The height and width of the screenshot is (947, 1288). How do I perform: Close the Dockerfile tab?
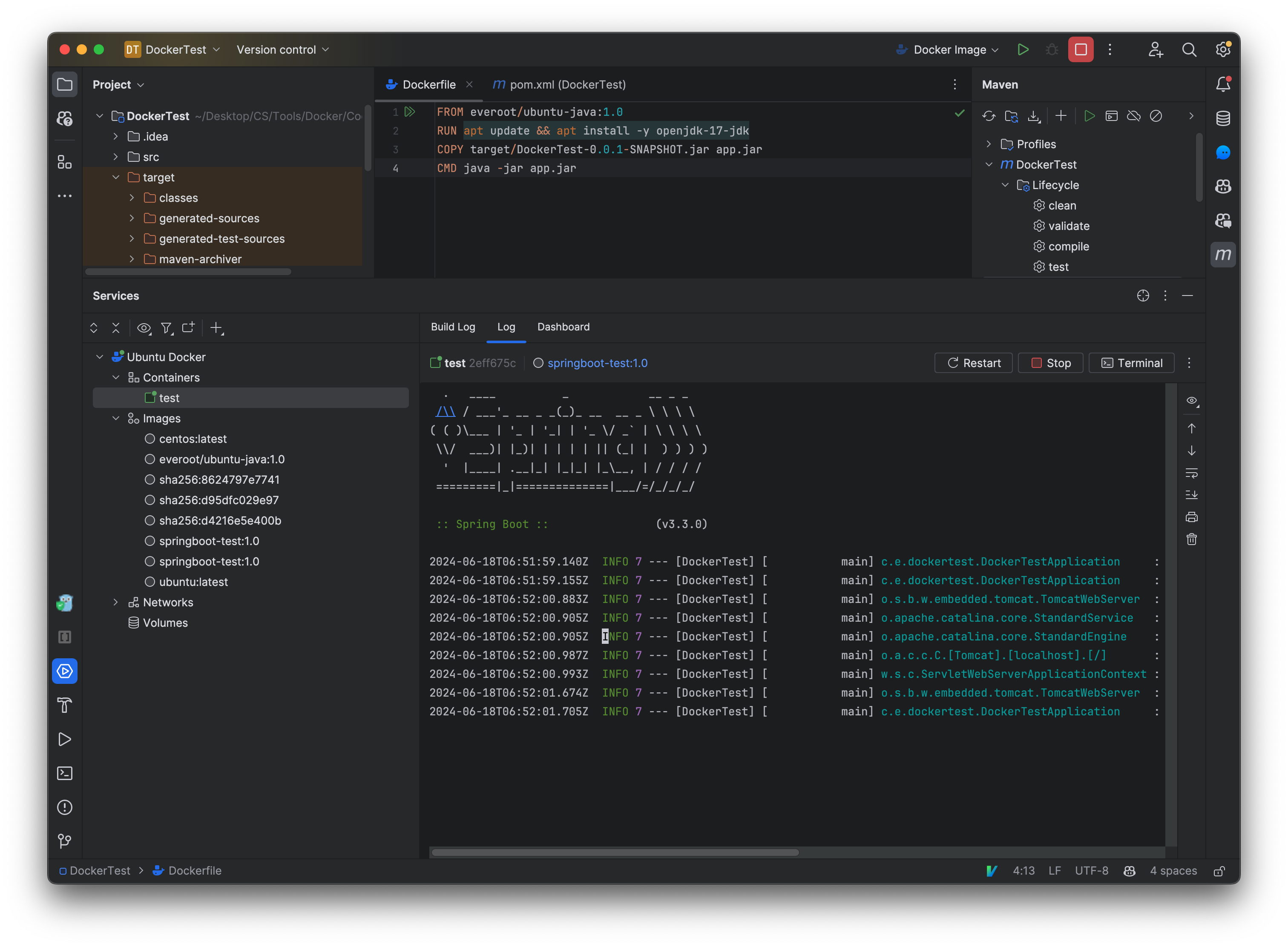469,85
